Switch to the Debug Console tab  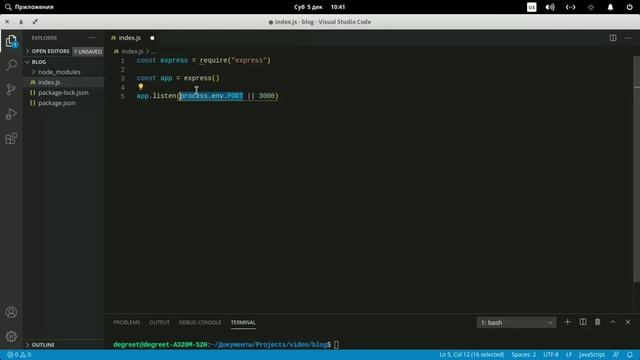pyautogui.click(x=200, y=322)
